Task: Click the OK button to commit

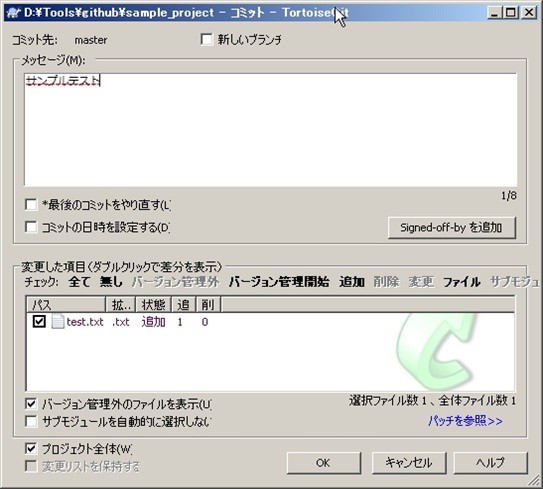Action: 323,463
